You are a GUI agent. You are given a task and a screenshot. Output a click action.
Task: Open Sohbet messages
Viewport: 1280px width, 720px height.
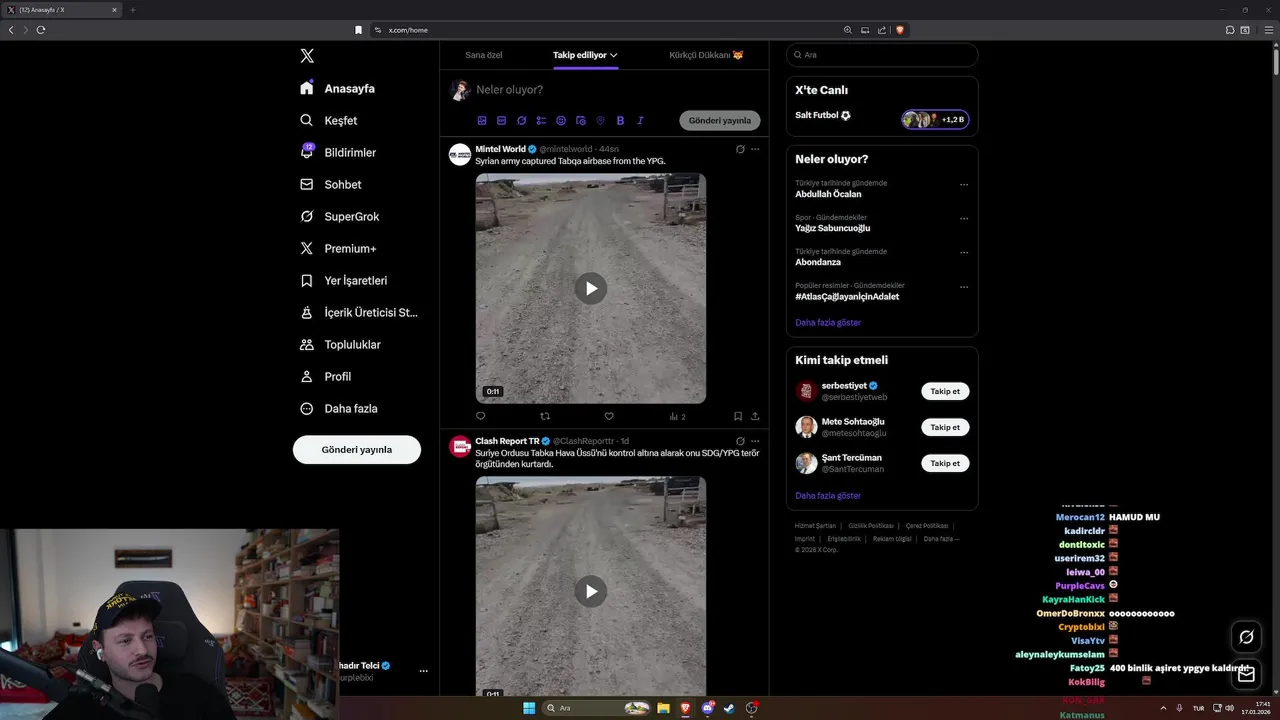(x=331, y=184)
